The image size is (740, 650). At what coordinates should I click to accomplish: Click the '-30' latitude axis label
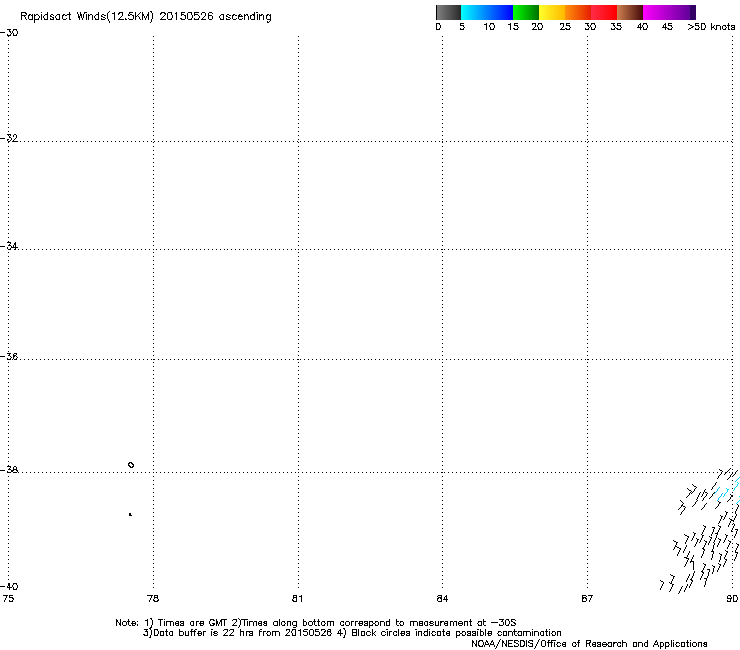click(9, 33)
